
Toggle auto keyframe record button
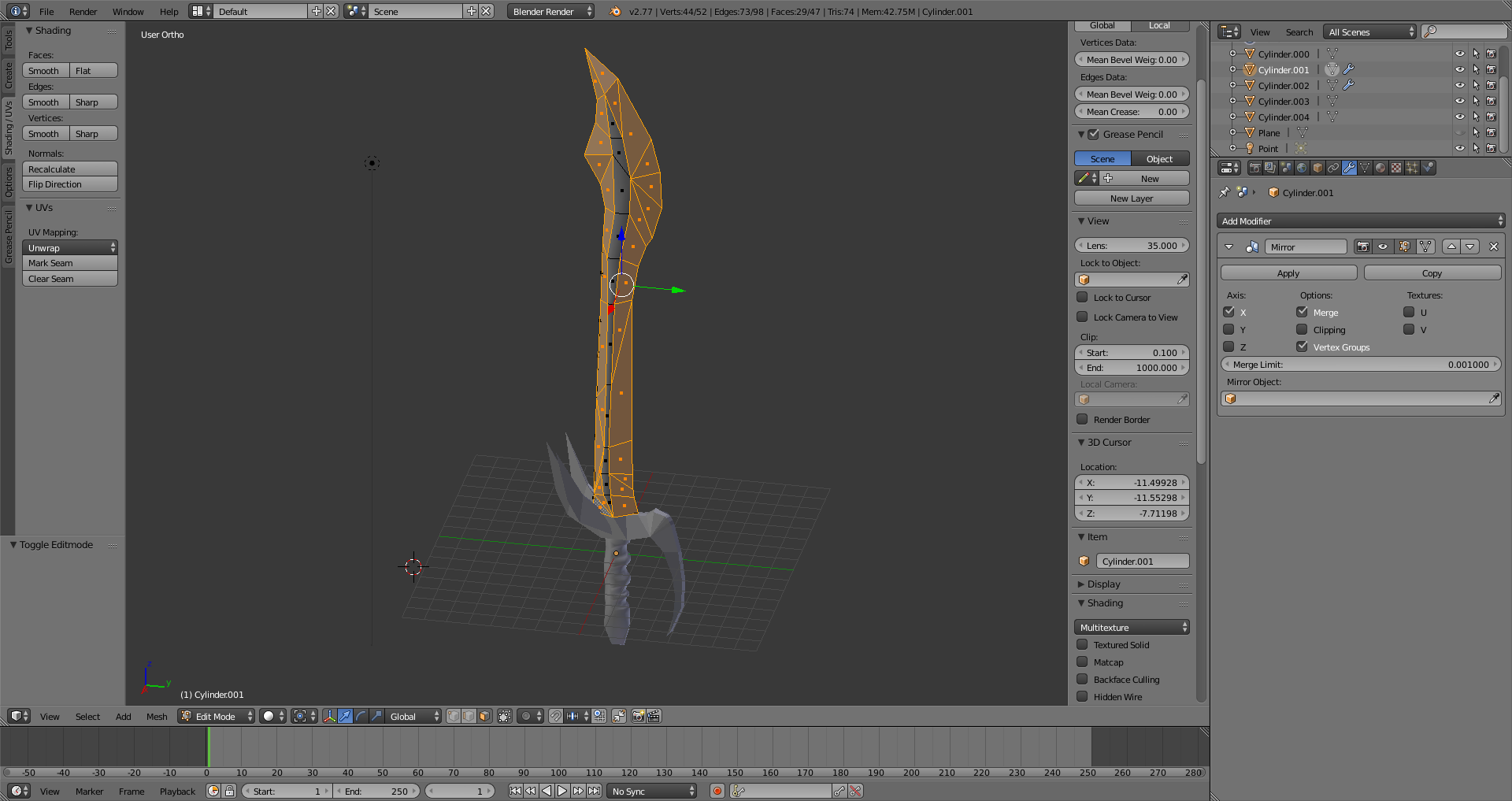(x=717, y=791)
